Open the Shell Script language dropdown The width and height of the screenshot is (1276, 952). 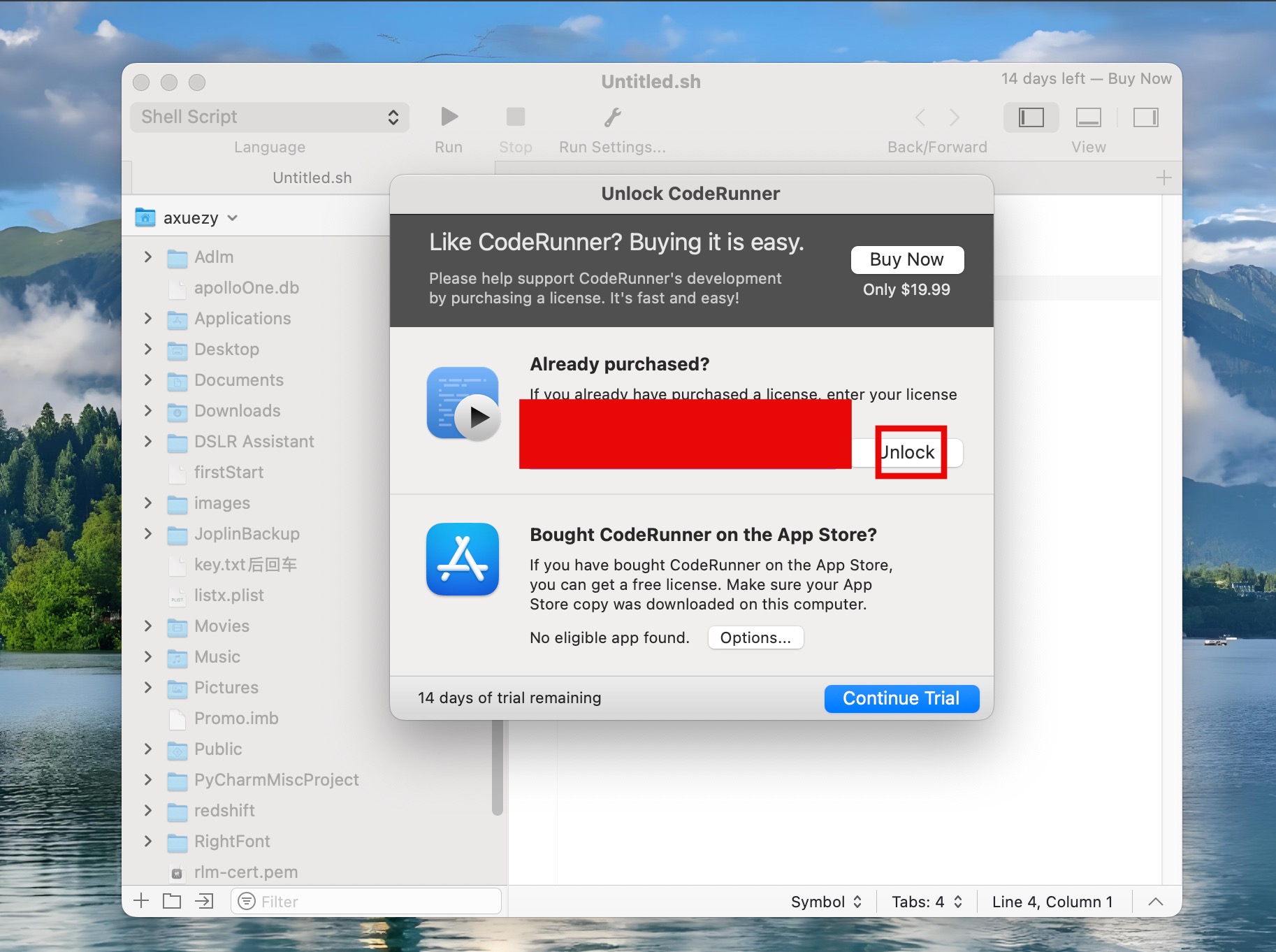(270, 117)
